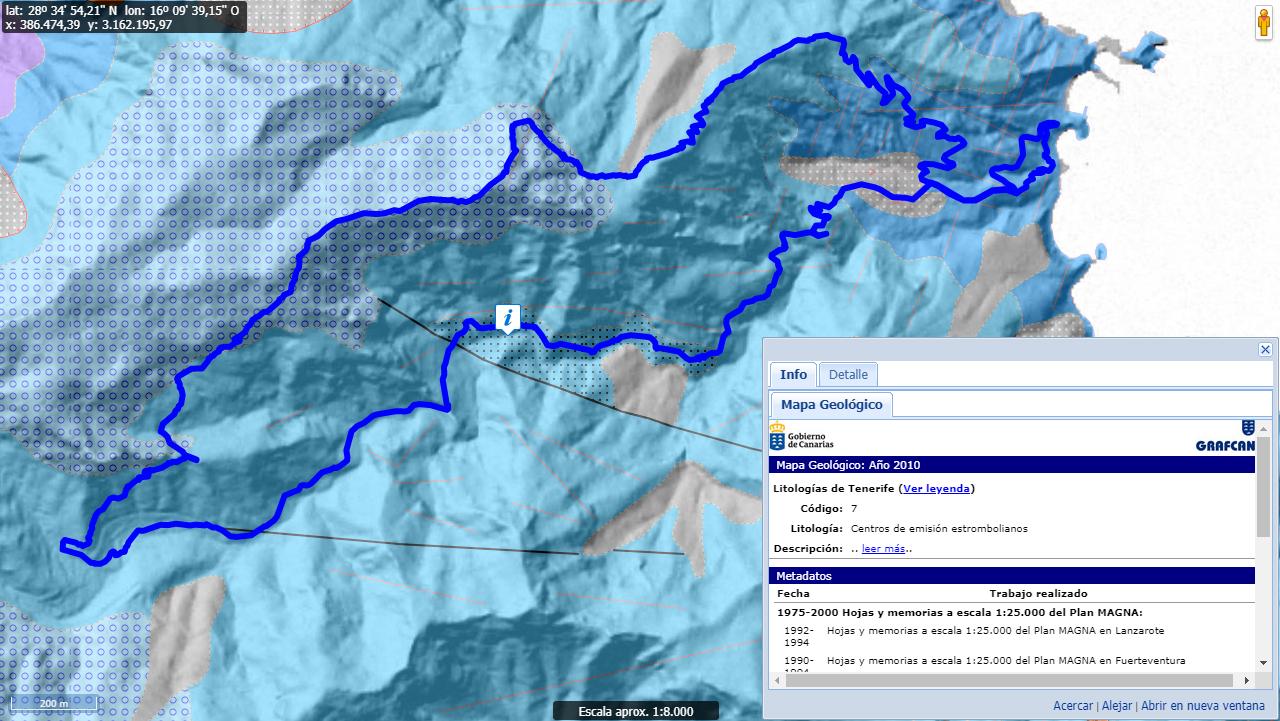Click the 'Trabajo realizado' column header
Screen dimensions: 1280x721
pyautogui.click(x=1038, y=594)
